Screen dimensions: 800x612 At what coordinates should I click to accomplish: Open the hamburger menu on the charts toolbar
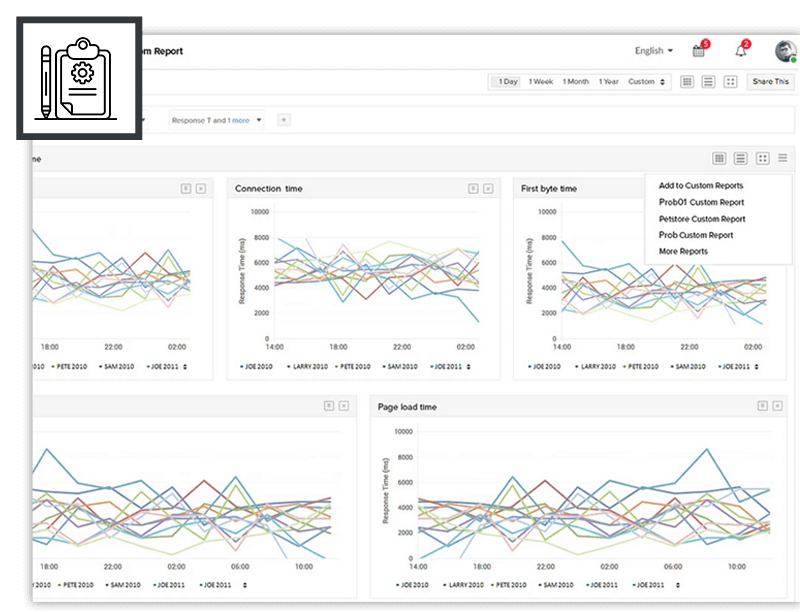click(785, 158)
